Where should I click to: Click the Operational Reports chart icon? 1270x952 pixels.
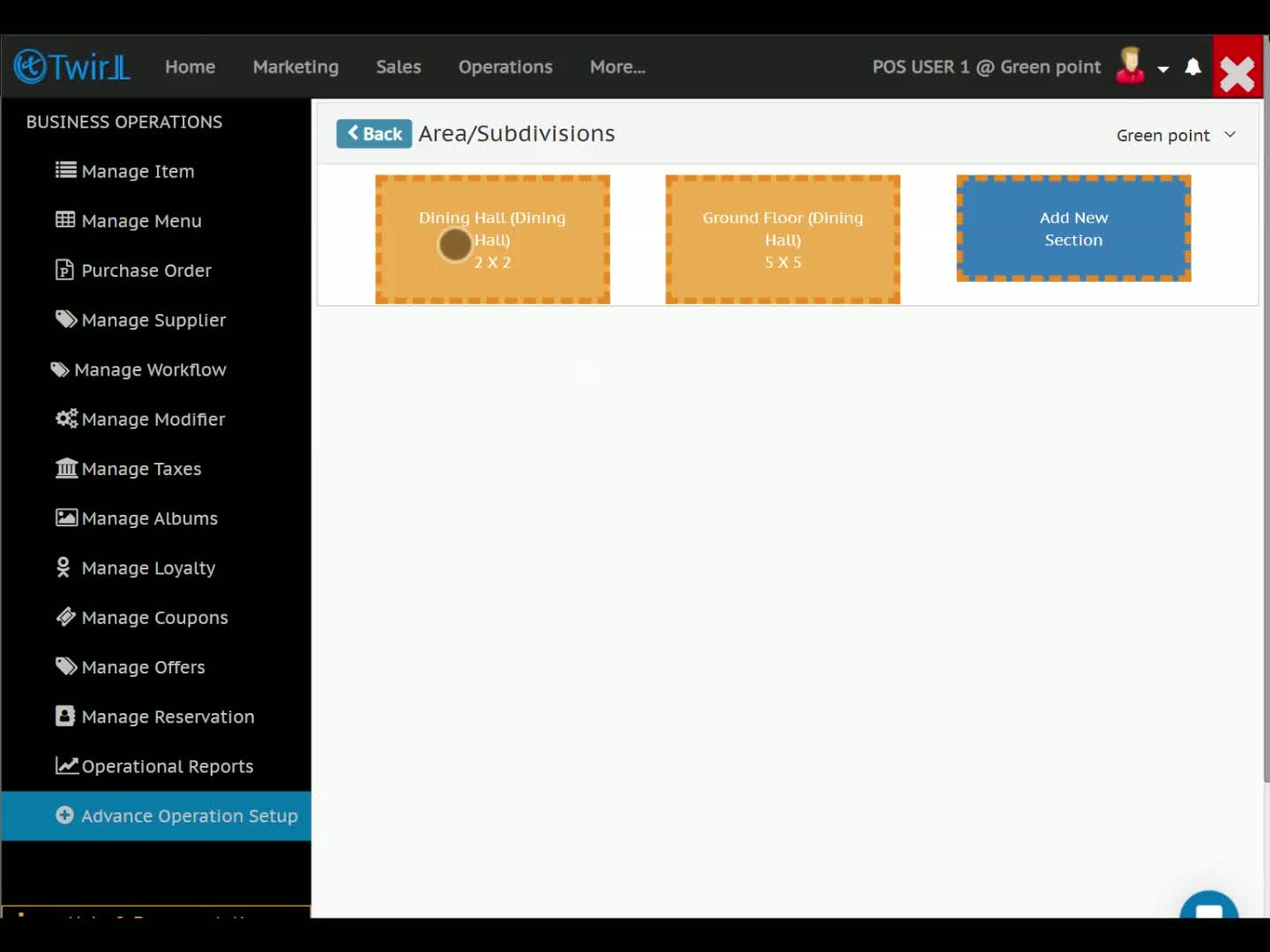click(66, 765)
